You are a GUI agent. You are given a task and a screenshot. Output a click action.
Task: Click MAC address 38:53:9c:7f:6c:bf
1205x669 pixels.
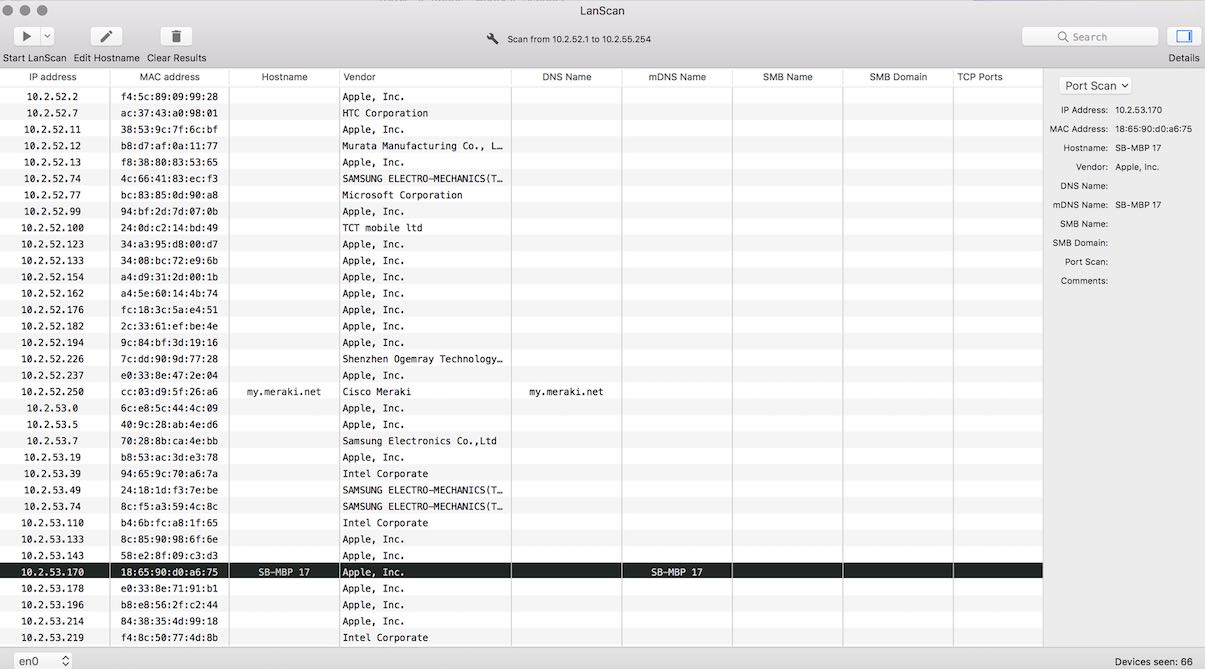(169, 130)
